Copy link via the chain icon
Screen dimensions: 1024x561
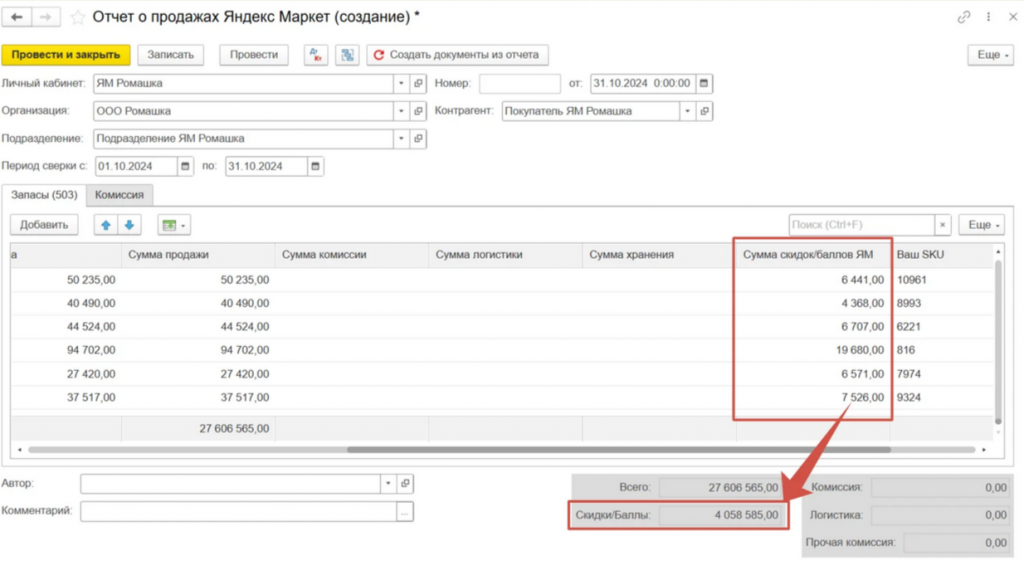tap(964, 17)
